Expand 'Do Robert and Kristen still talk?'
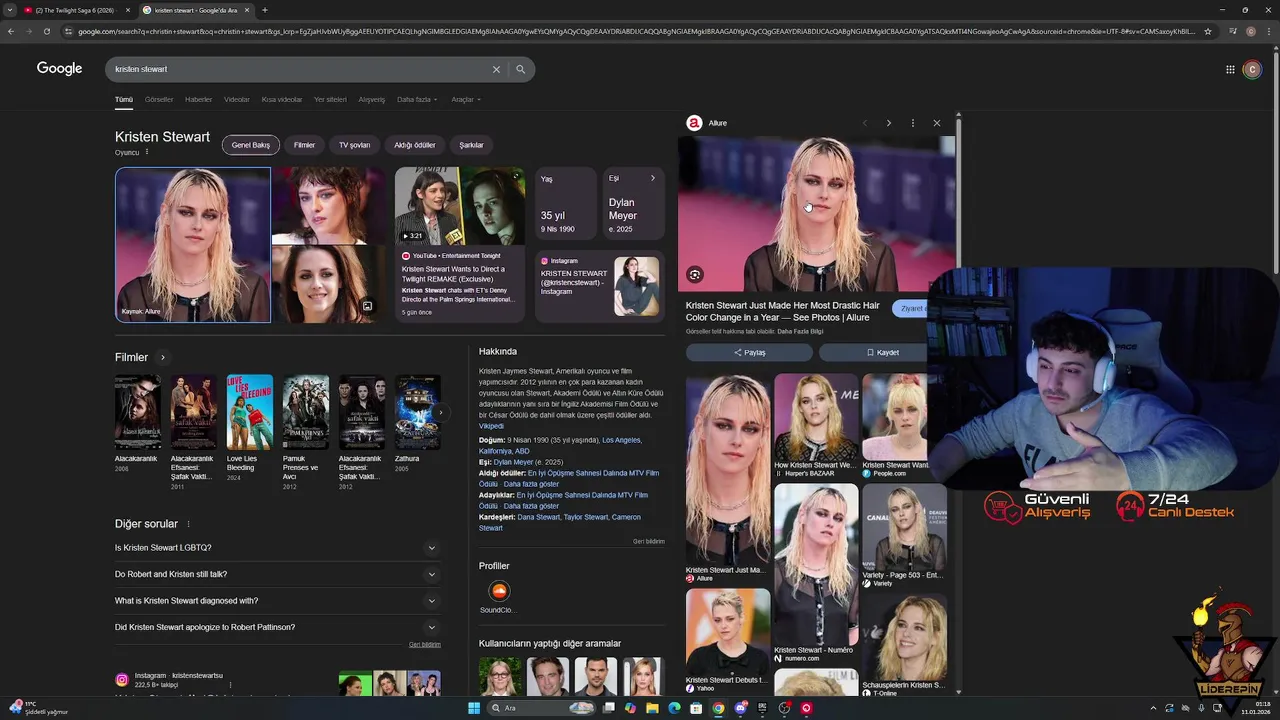The width and height of the screenshot is (1280, 720). click(x=277, y=574)
